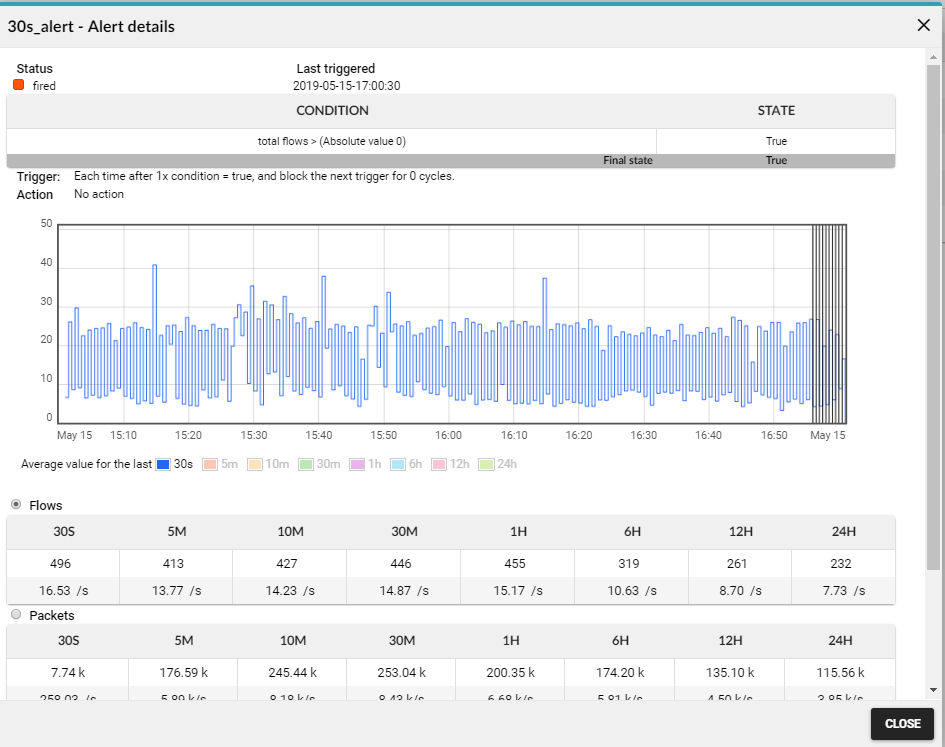This screenshot has width=945, height=747.
Task: Enable the 10m average series
Action: [256, 464]
